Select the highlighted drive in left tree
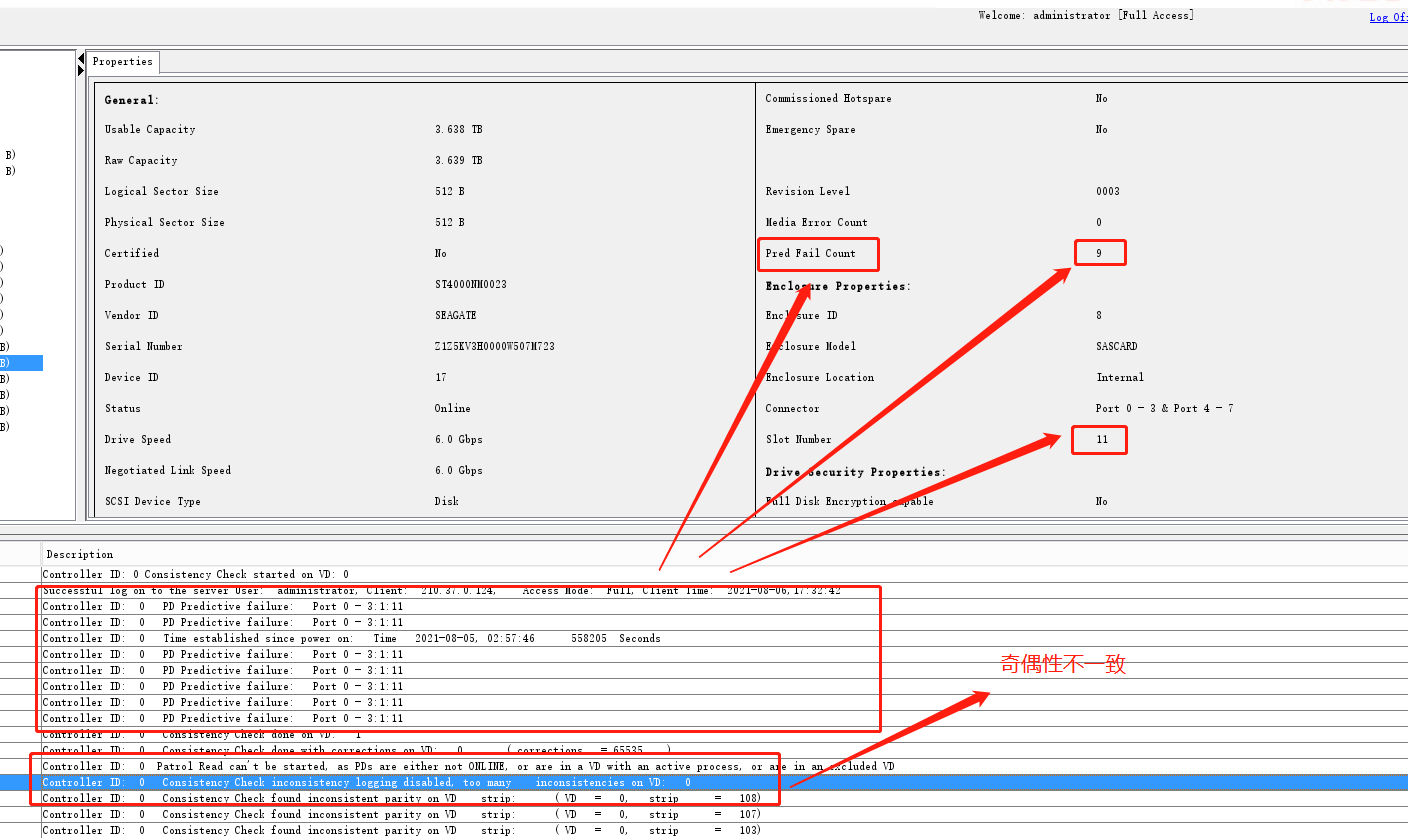Viewport: 1408px width, 838px height. [x=20, y=363]
